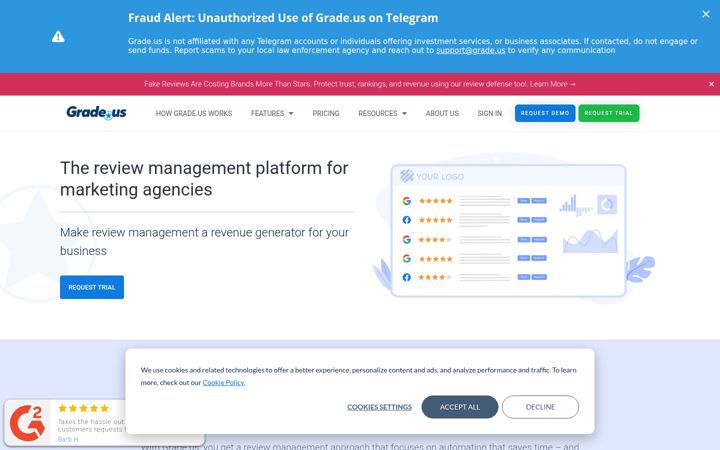The image size is (720, 450).
Task: Click the headline 'The review management platform for marketing agencies'
Action: click(204, 179)
